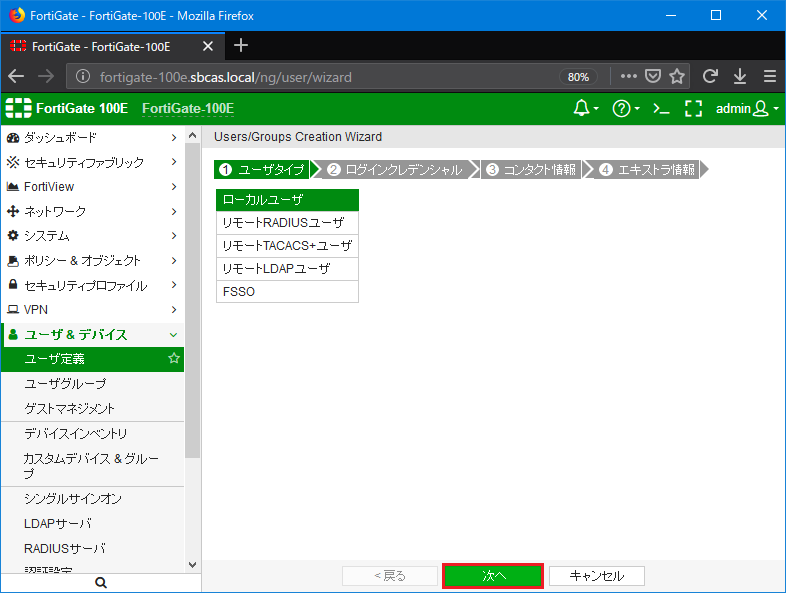Image resolution: width=786 pixels, height=593 pixels.
Task: Click sidebar search magnifier icon
Action: [x=101, y=582]
